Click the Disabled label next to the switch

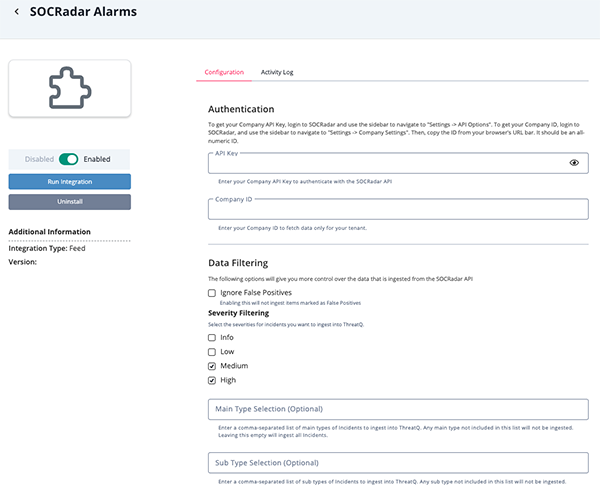[39, 158]
